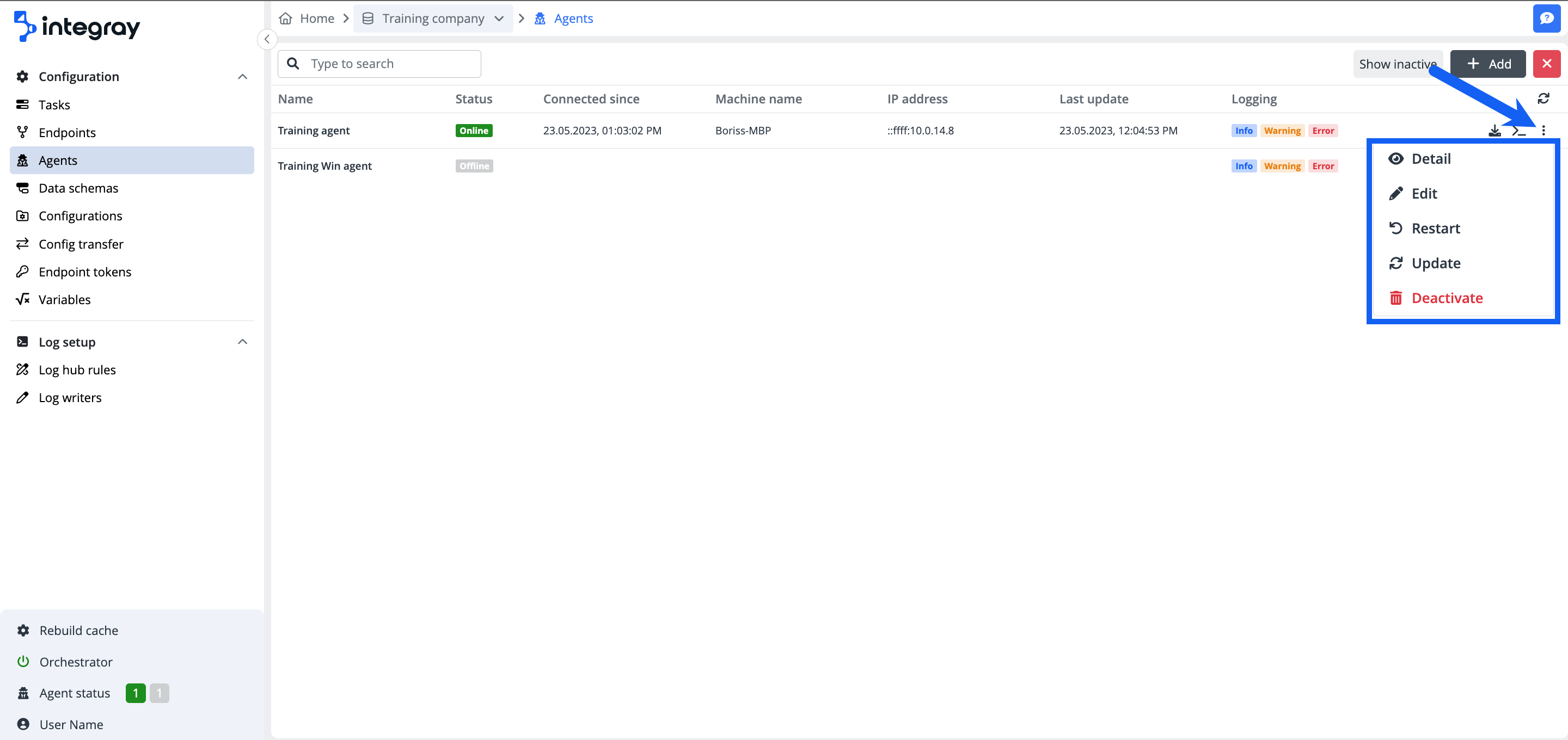Open Endpoint tokens in the sidebar
Viewport: 1568px width, 740px height.
pyautogui.click(x=84, y=272)
